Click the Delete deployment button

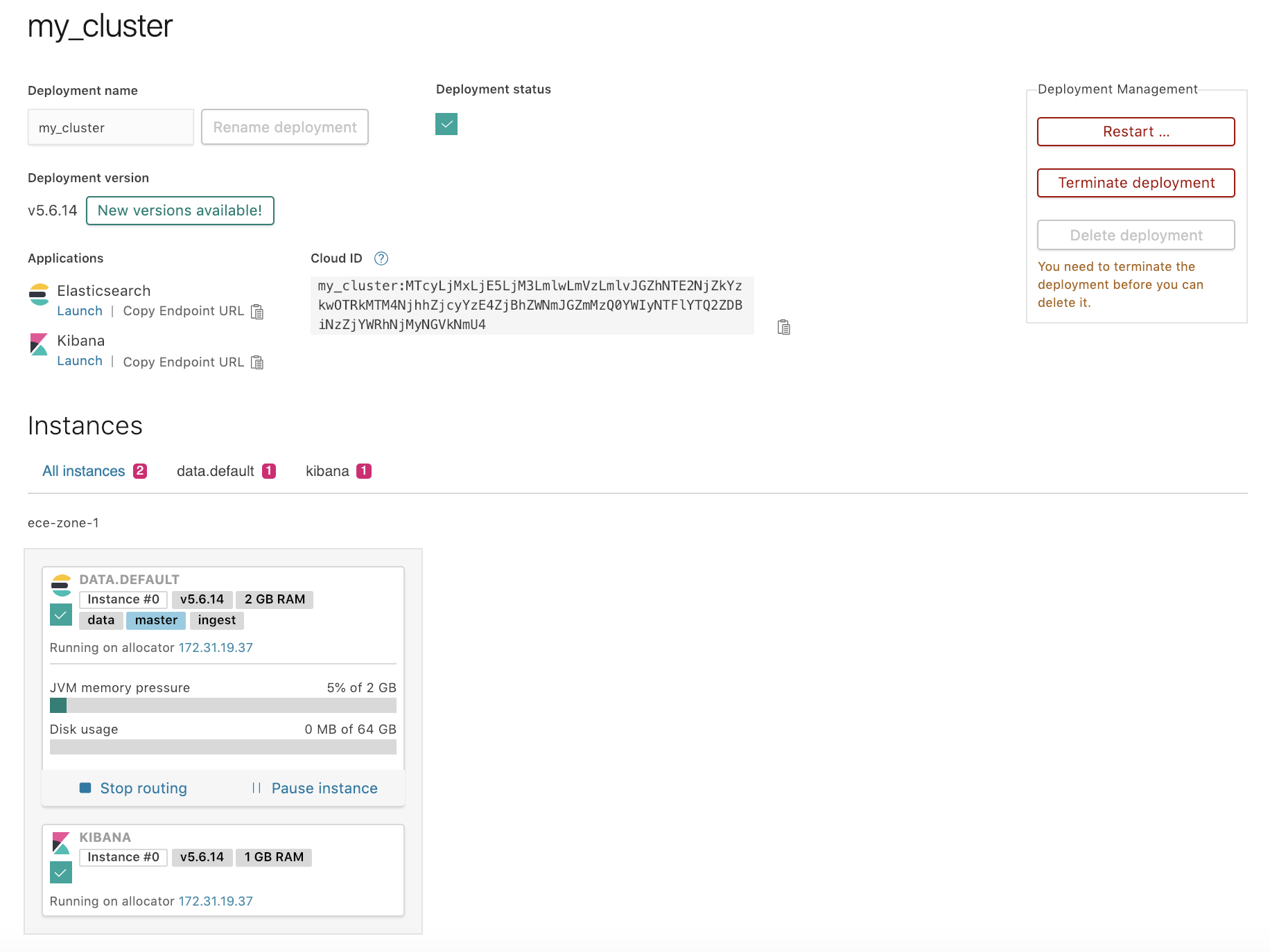tap(1136, 235)
